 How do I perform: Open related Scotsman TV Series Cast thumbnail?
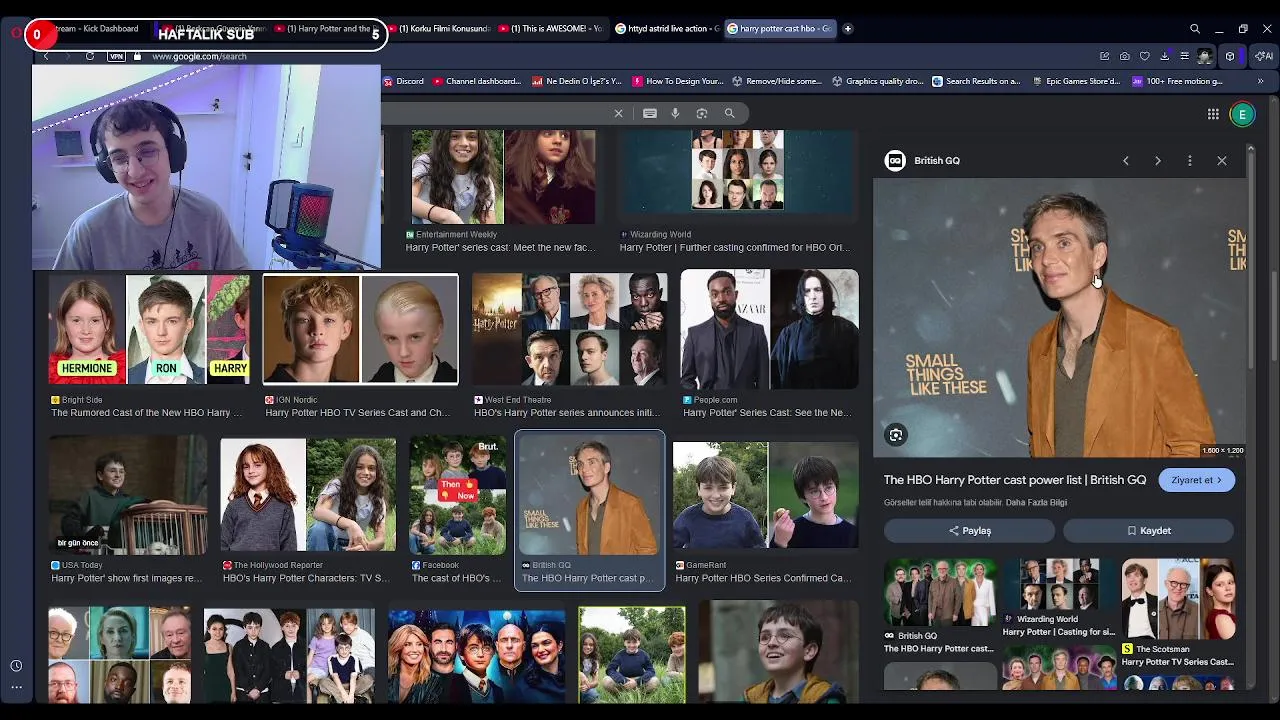[x=1178, y=600]
